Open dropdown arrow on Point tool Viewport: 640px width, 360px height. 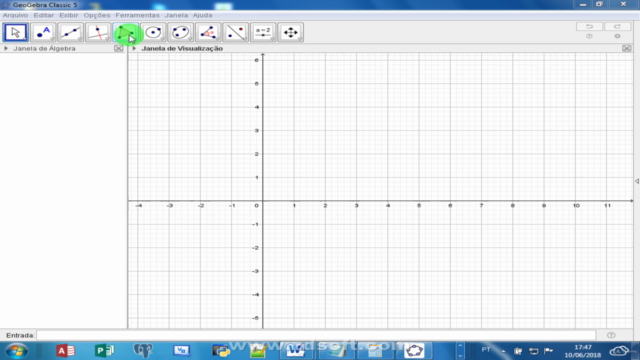click(53, 40)
